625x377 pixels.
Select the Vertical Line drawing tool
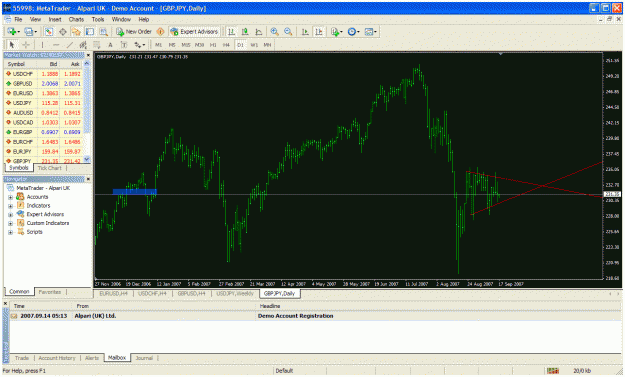pyautogui.click(x=42, y=45)
